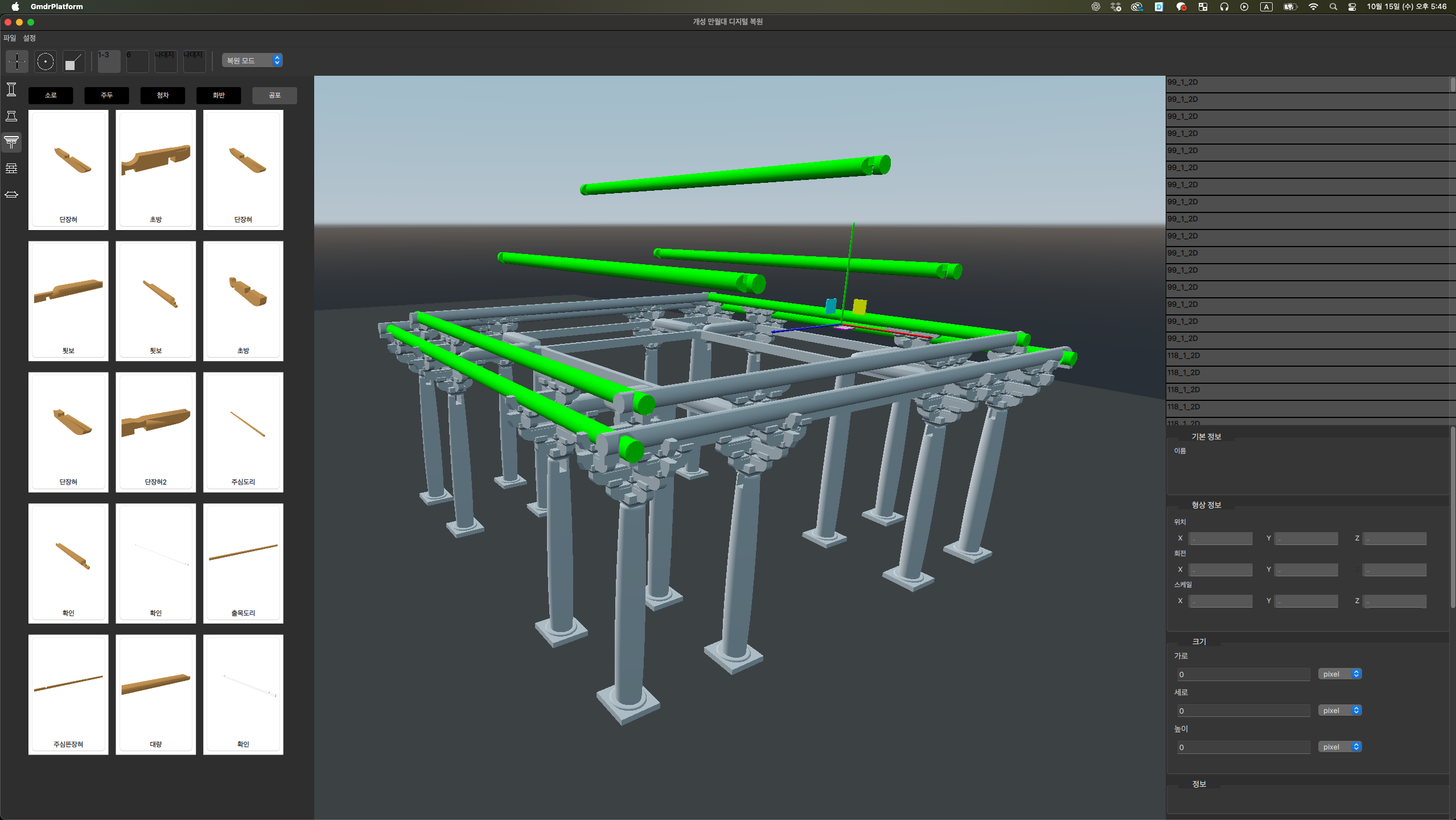The height and width of the screenshot is (820, 1456).
Task: Toggle the 6 toolbar button
Action: tap(137, 61)
